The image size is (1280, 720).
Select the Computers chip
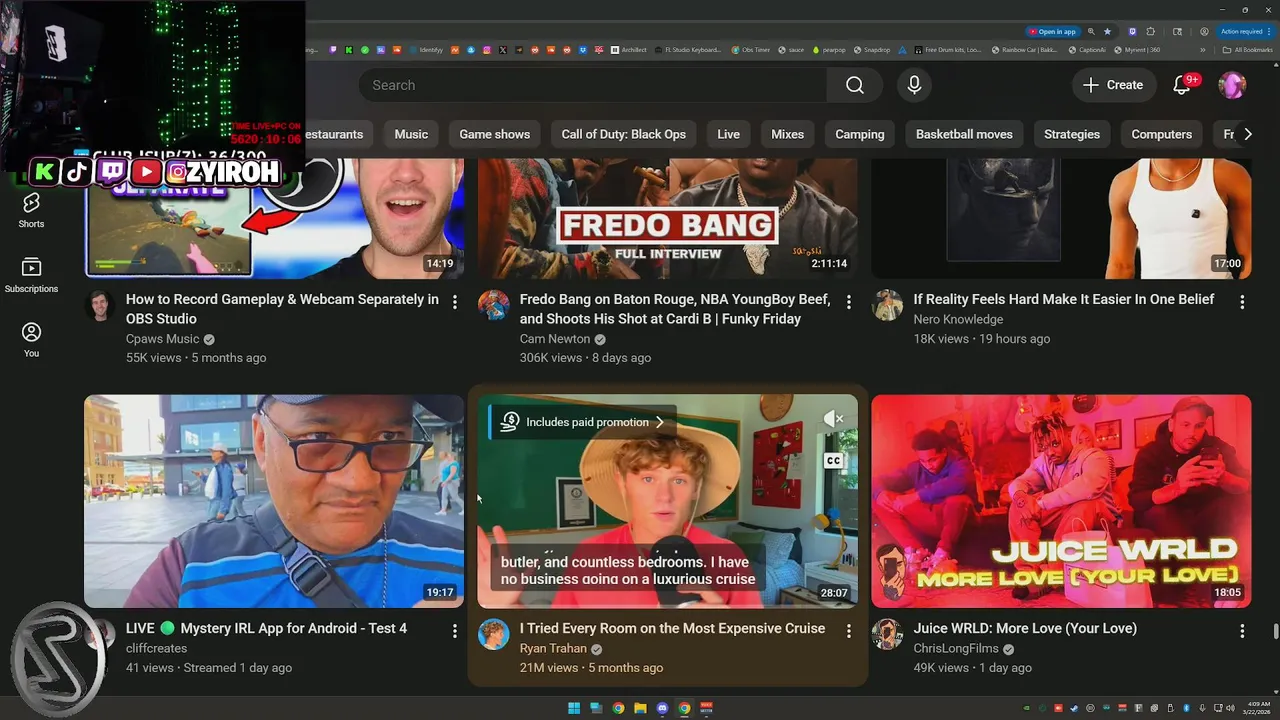(1162, 134)
